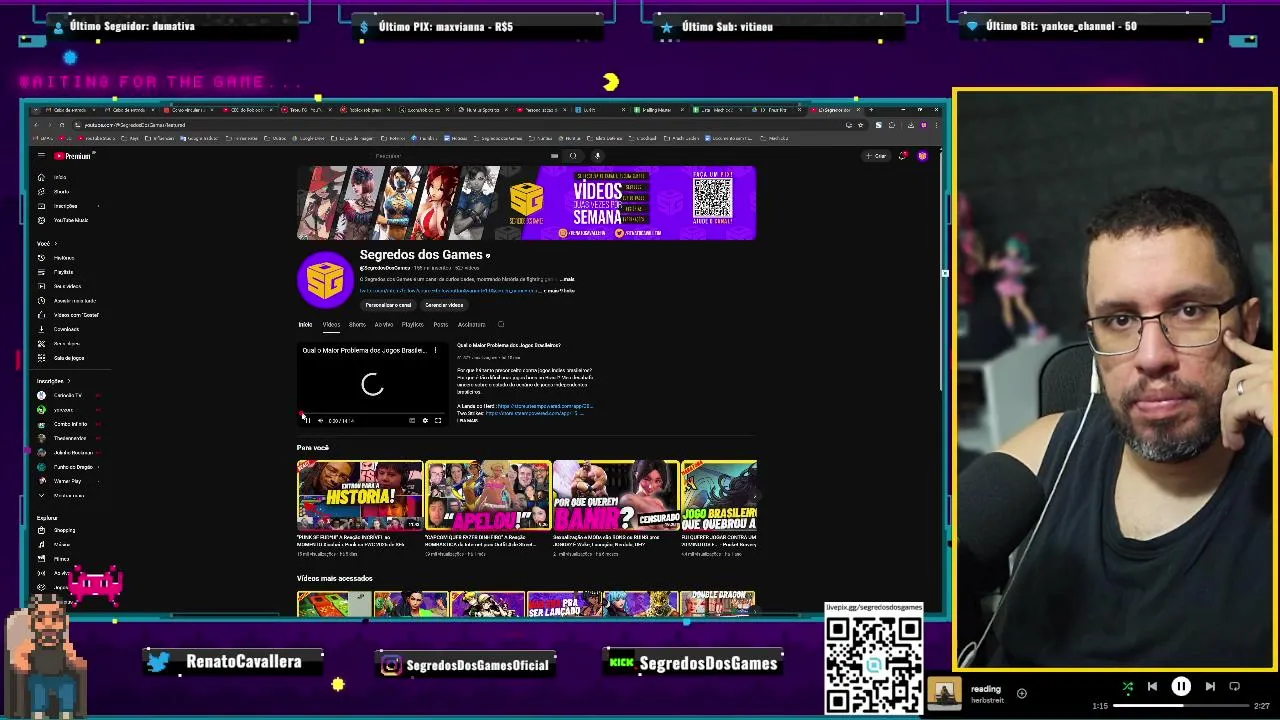Seek on the music progress bar
The width and height of the screenshot is (1280, 720).
tap(1181, 706)
